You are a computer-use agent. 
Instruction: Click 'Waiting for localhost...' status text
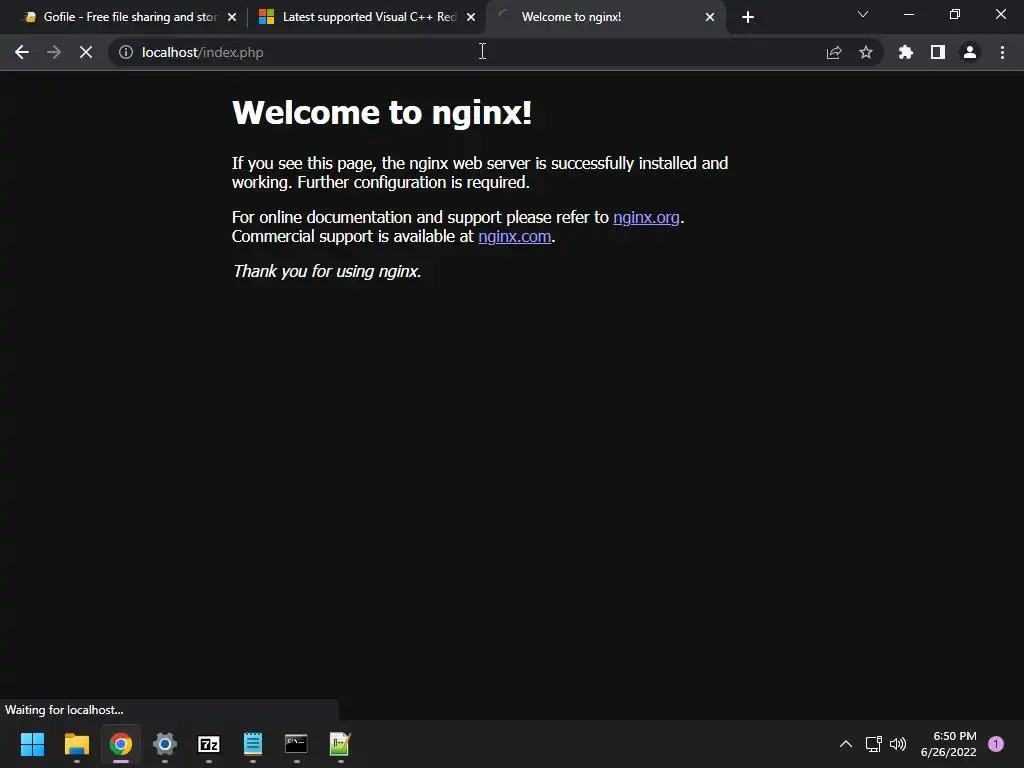click(64, 710)
